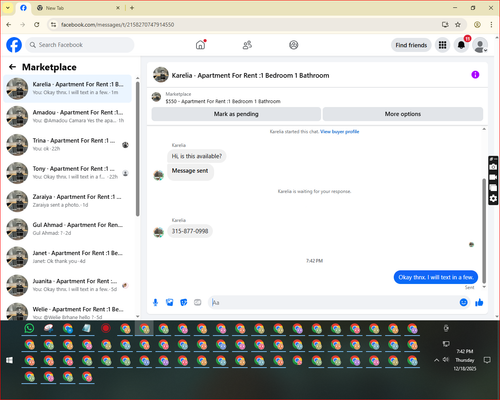Viewport: 500px width, 400px height.
Task: Open the account profile picture menu
Action: (x=480, y=45)
